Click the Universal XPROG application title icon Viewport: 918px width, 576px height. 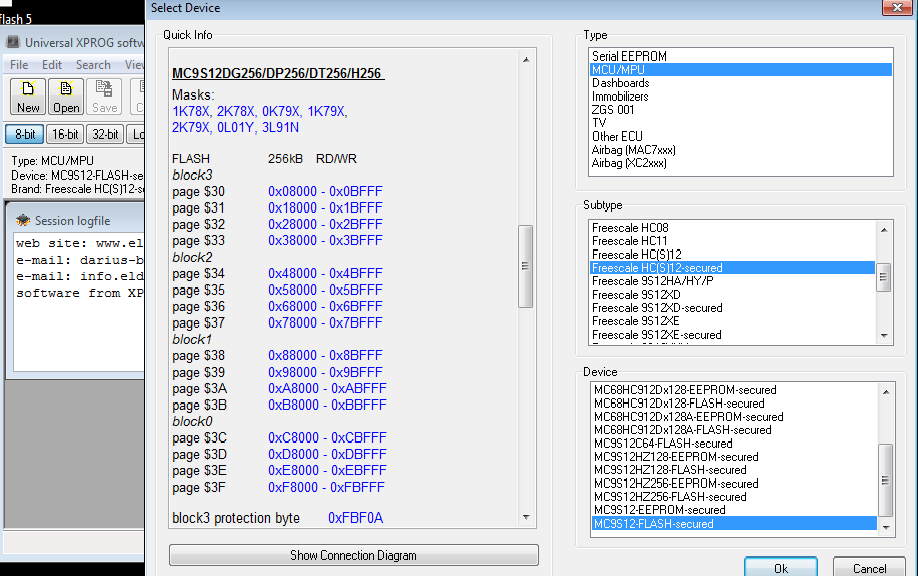[x=13, y=42]
